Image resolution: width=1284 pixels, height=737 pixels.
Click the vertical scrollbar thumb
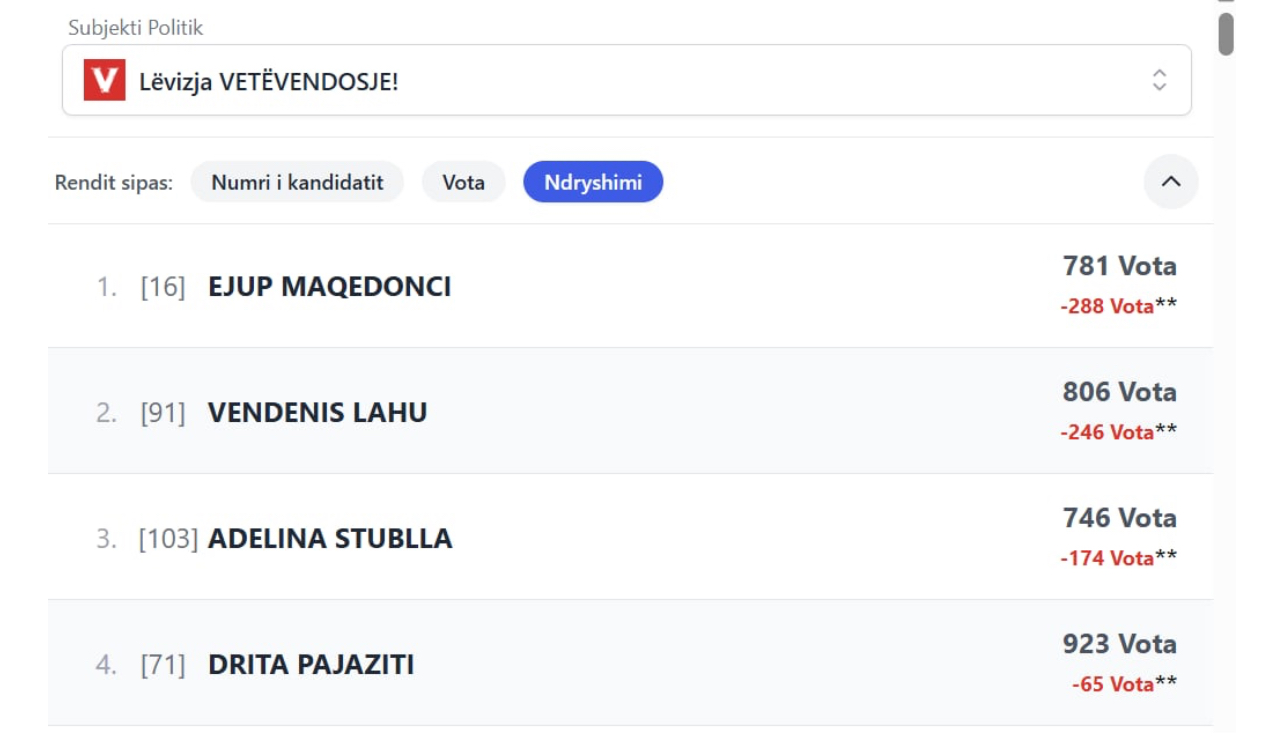coord(1225,33)
